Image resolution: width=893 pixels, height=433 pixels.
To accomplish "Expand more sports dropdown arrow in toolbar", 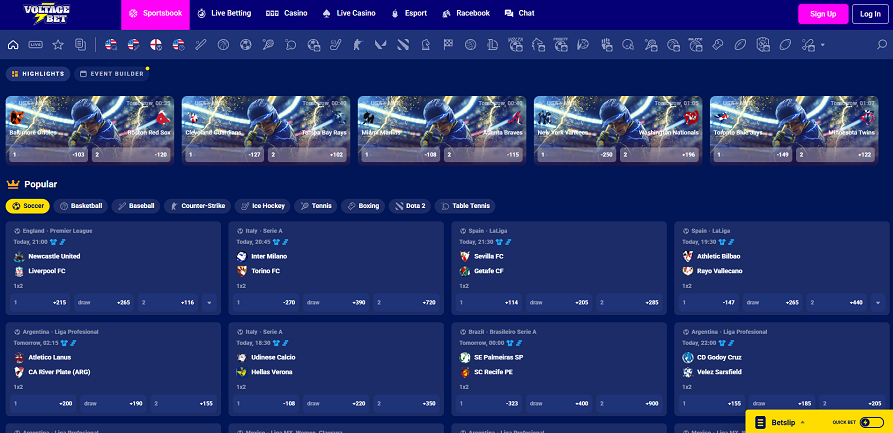I will click(822, 45).
